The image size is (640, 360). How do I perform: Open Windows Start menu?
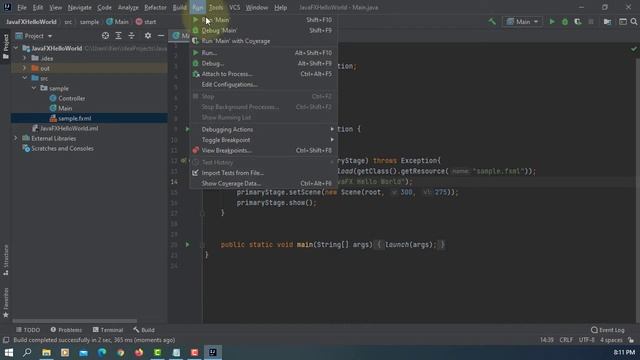point(9,352)
